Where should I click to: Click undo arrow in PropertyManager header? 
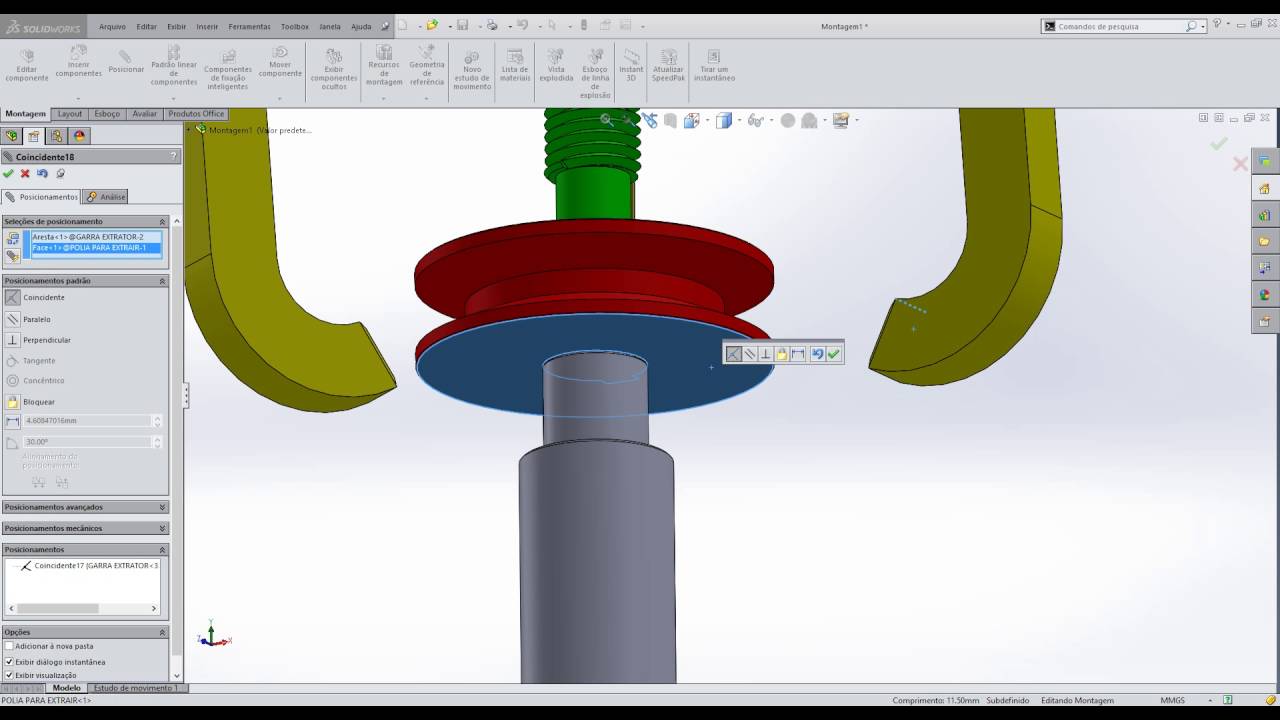[43, 174]
